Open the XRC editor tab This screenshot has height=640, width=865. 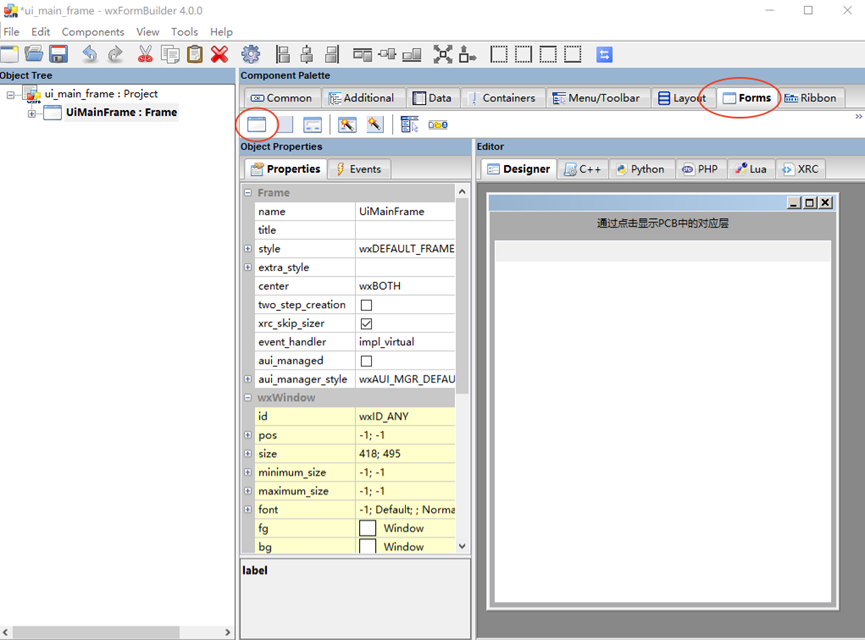[800, 169]
